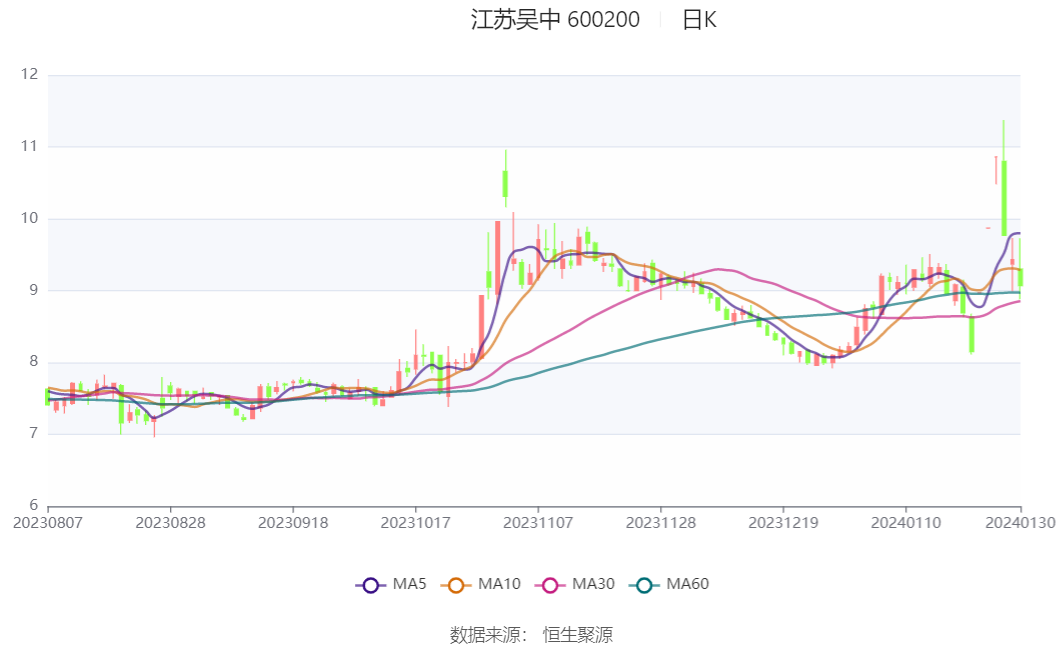1062x646 pixels.
Task: Click the 20240110 x-axis date label
Action: (x=906, y=523)
